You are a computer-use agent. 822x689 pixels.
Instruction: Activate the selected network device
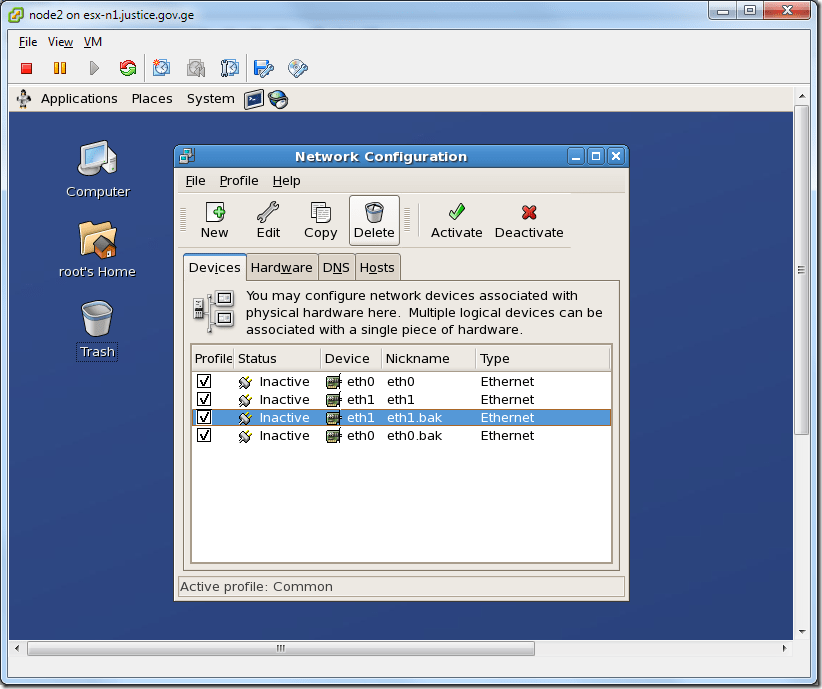(x=456, y=219)
